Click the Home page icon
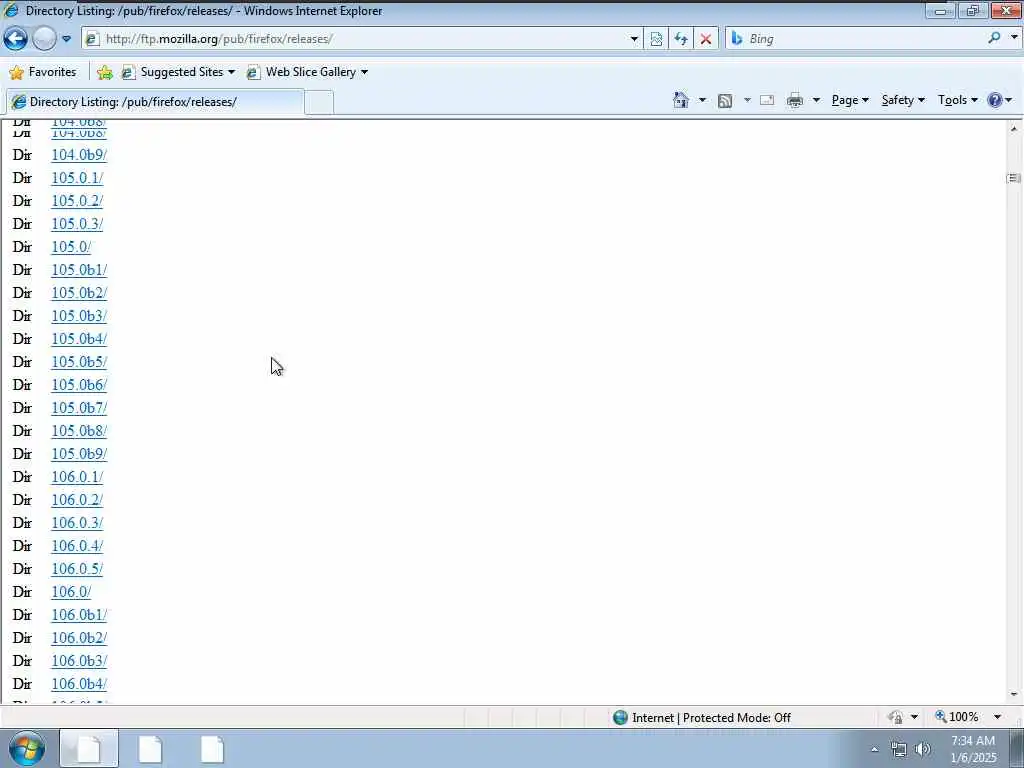This screenshot has height=768, width=1024. 680,100
